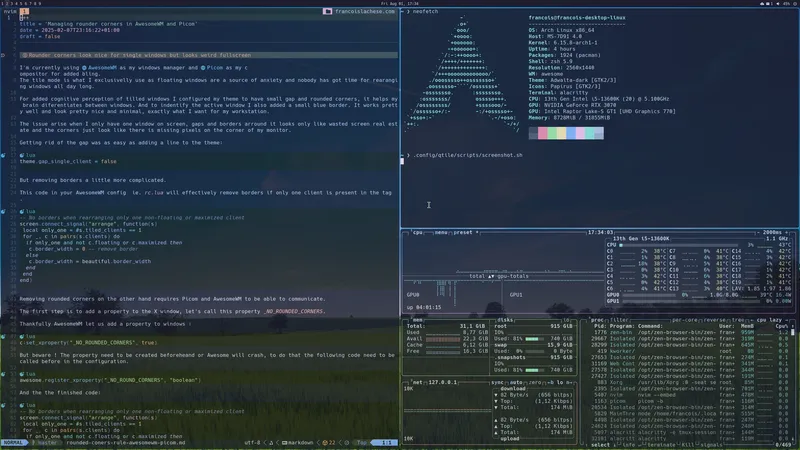This screenshot has height=450, width=800.
Task: Click the proc box label in btop
Action: tap(597, 320)
